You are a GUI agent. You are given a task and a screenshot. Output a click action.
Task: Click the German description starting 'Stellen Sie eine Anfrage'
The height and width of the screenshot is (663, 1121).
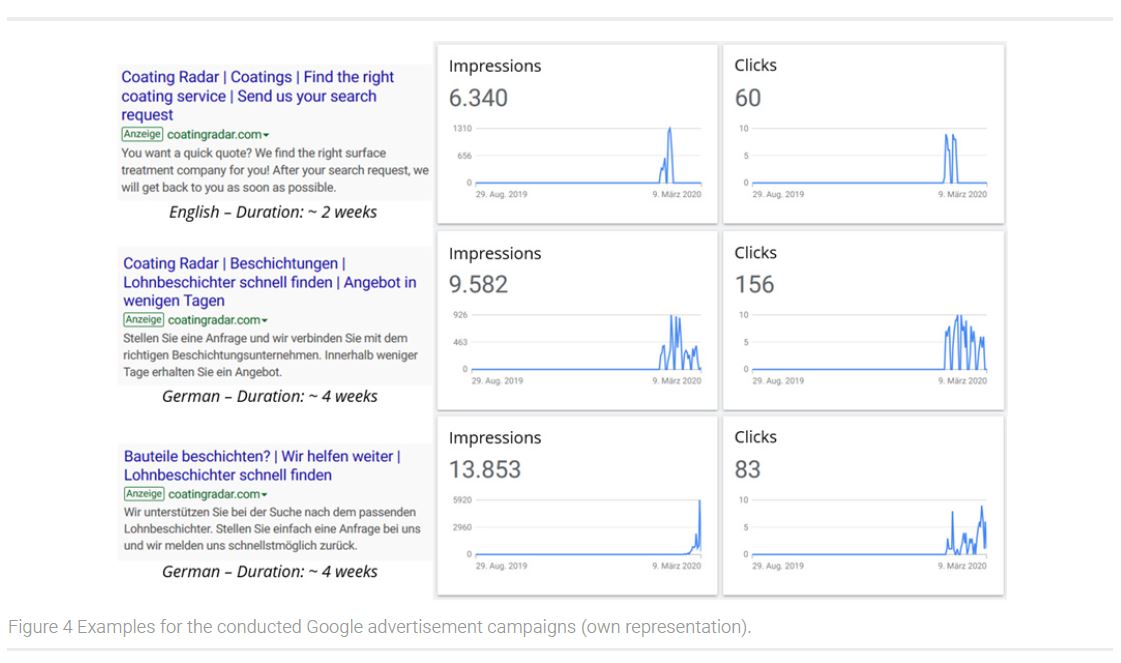click(270, 355)
